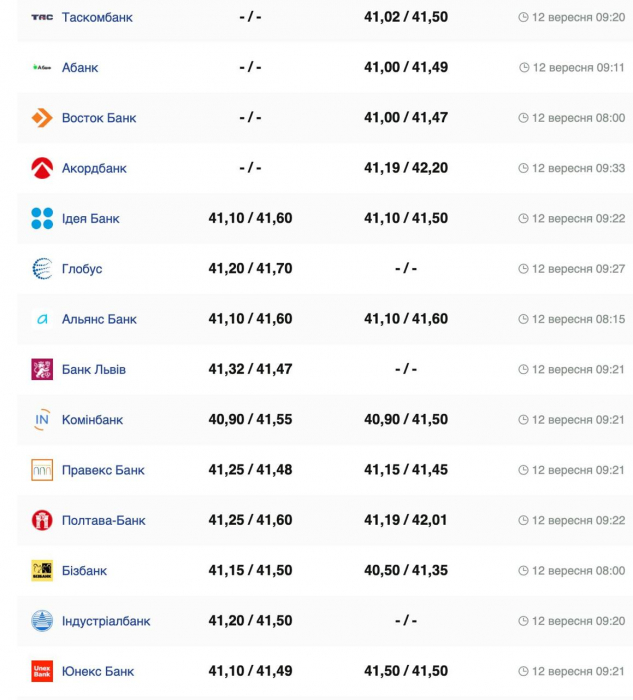Click the clock icon beside Абанк timestamp
This screenshot has height=700, width=633.
[524, 67]
